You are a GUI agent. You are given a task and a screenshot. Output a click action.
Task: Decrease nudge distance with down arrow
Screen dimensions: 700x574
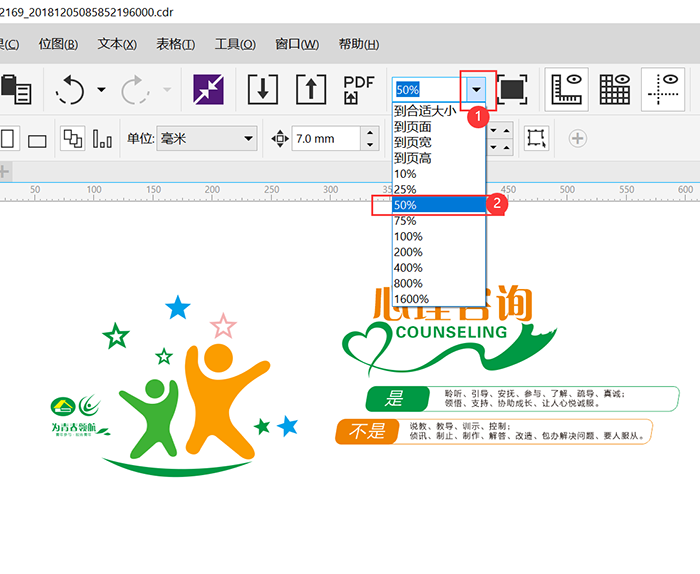click(370, 145)
